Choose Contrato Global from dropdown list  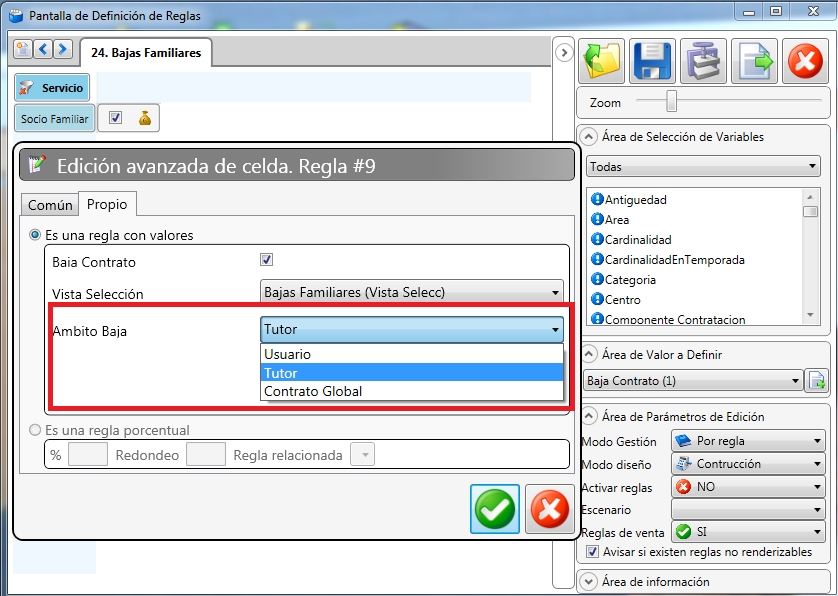coord(412,391)
